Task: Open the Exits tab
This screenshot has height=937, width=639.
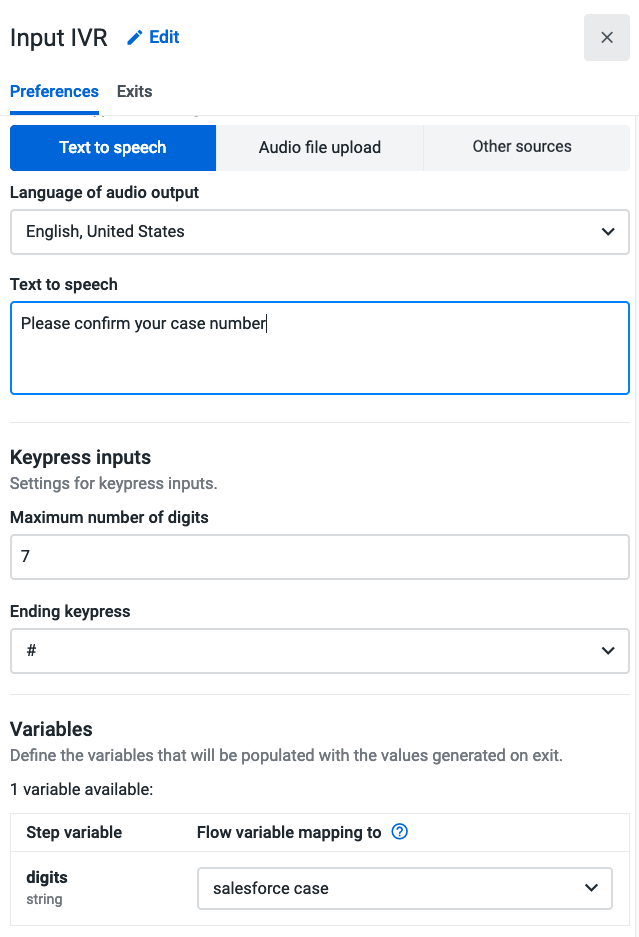Action: (134, 91)
